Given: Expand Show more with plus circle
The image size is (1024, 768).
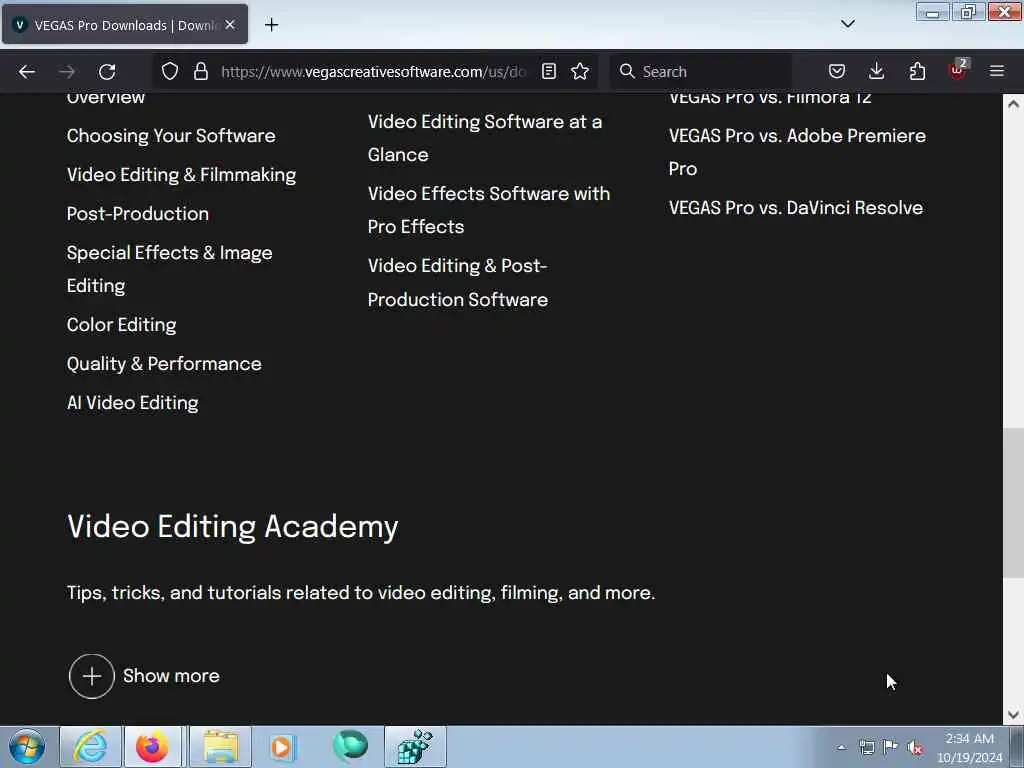Looking at the screenshot, I should pos(144,677).
